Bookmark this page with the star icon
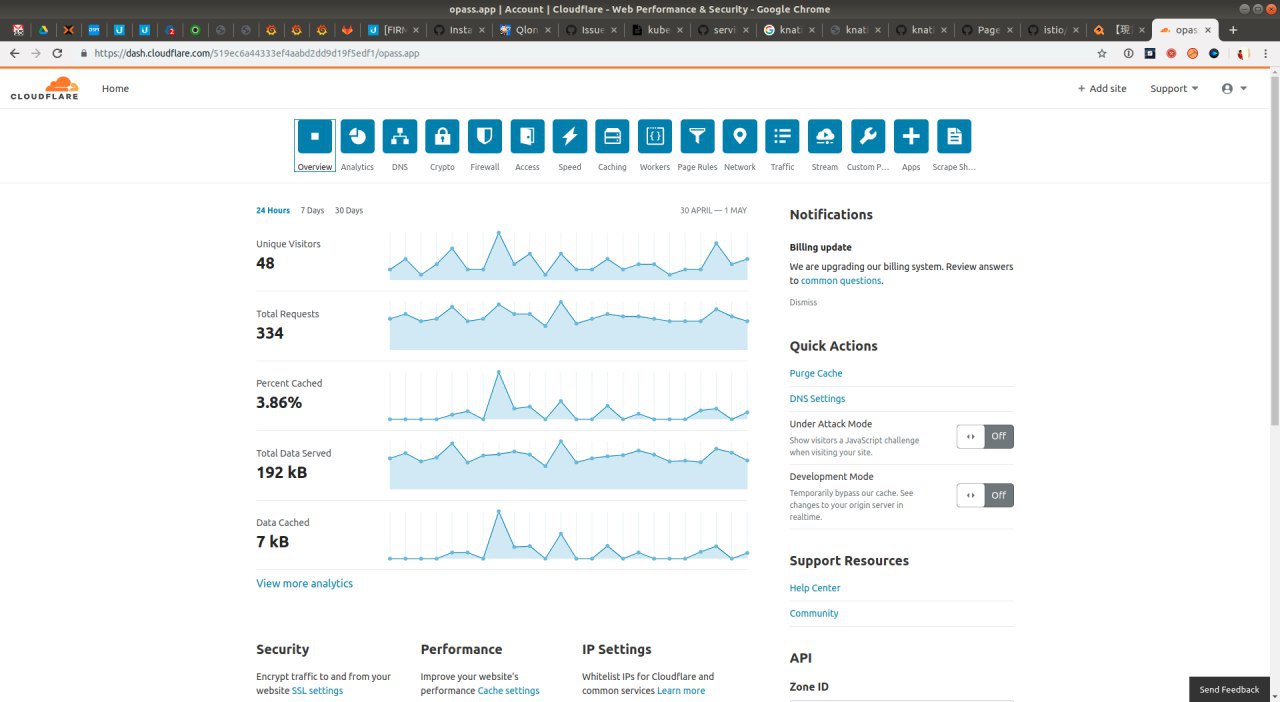This screenshot has width=1280, height=702. coord(1102,53)
